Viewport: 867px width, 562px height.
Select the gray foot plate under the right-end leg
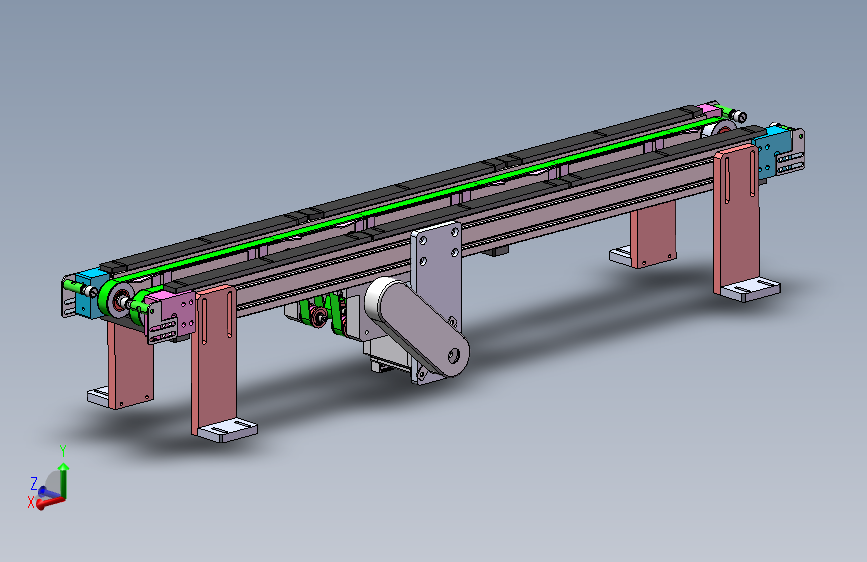[x=750, y=290]
